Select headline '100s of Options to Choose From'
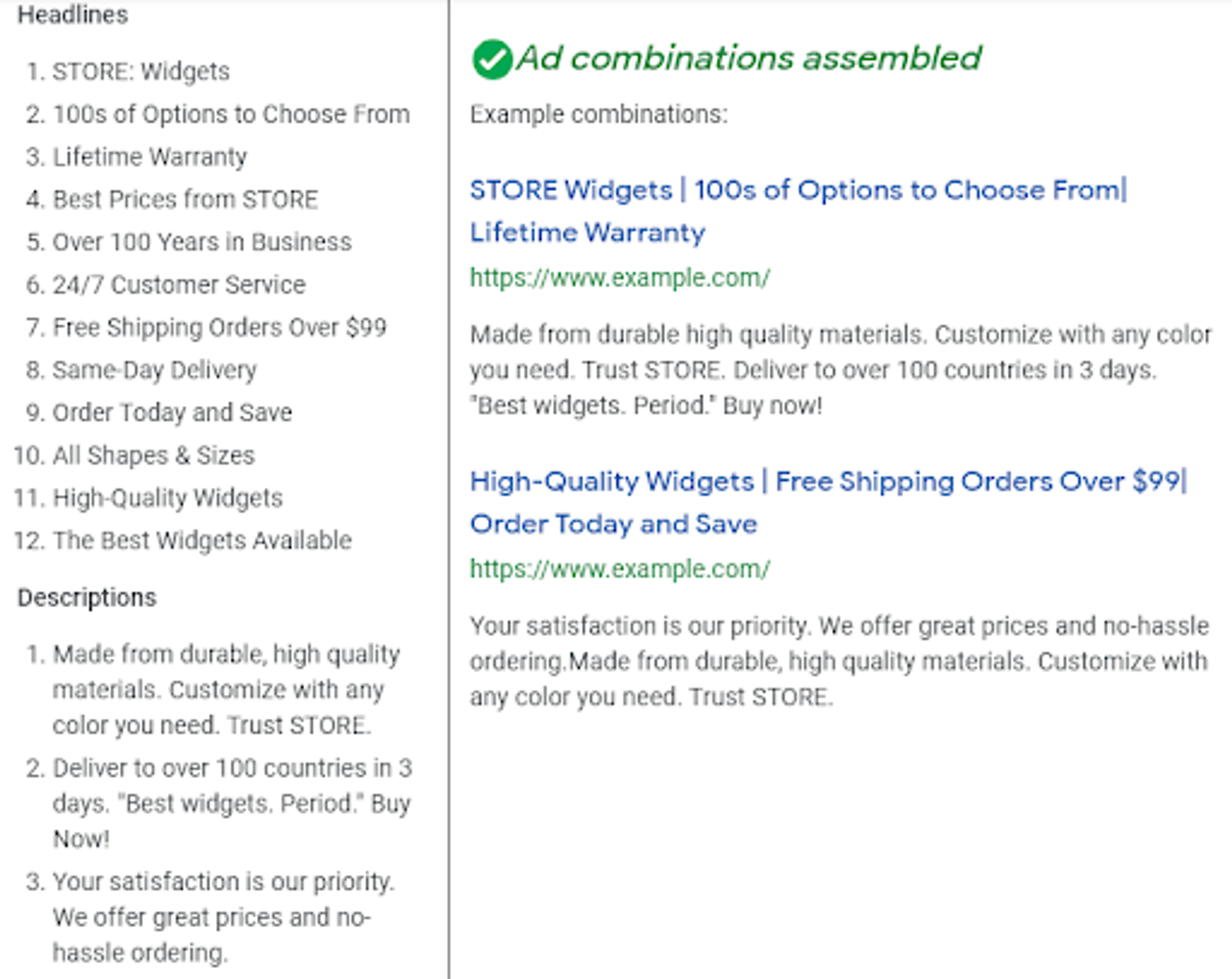This screenshot has height=979, width=1232. [231, 114]
